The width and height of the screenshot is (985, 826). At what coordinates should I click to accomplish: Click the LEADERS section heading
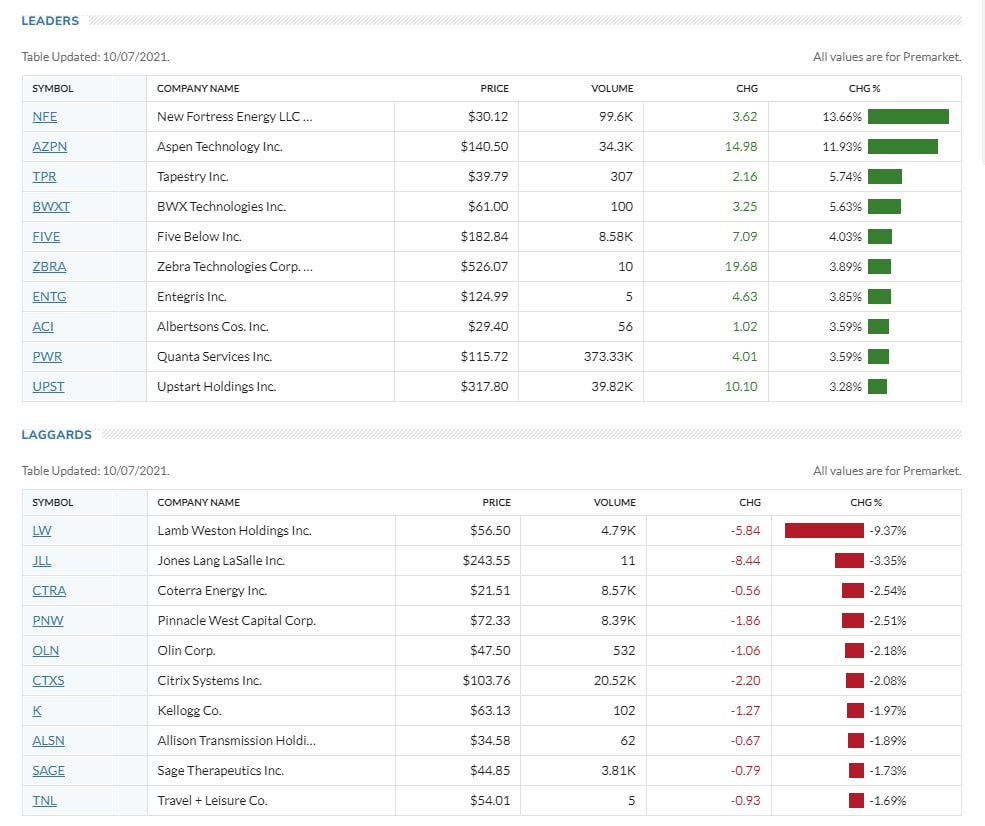click(x=50, y=21)
